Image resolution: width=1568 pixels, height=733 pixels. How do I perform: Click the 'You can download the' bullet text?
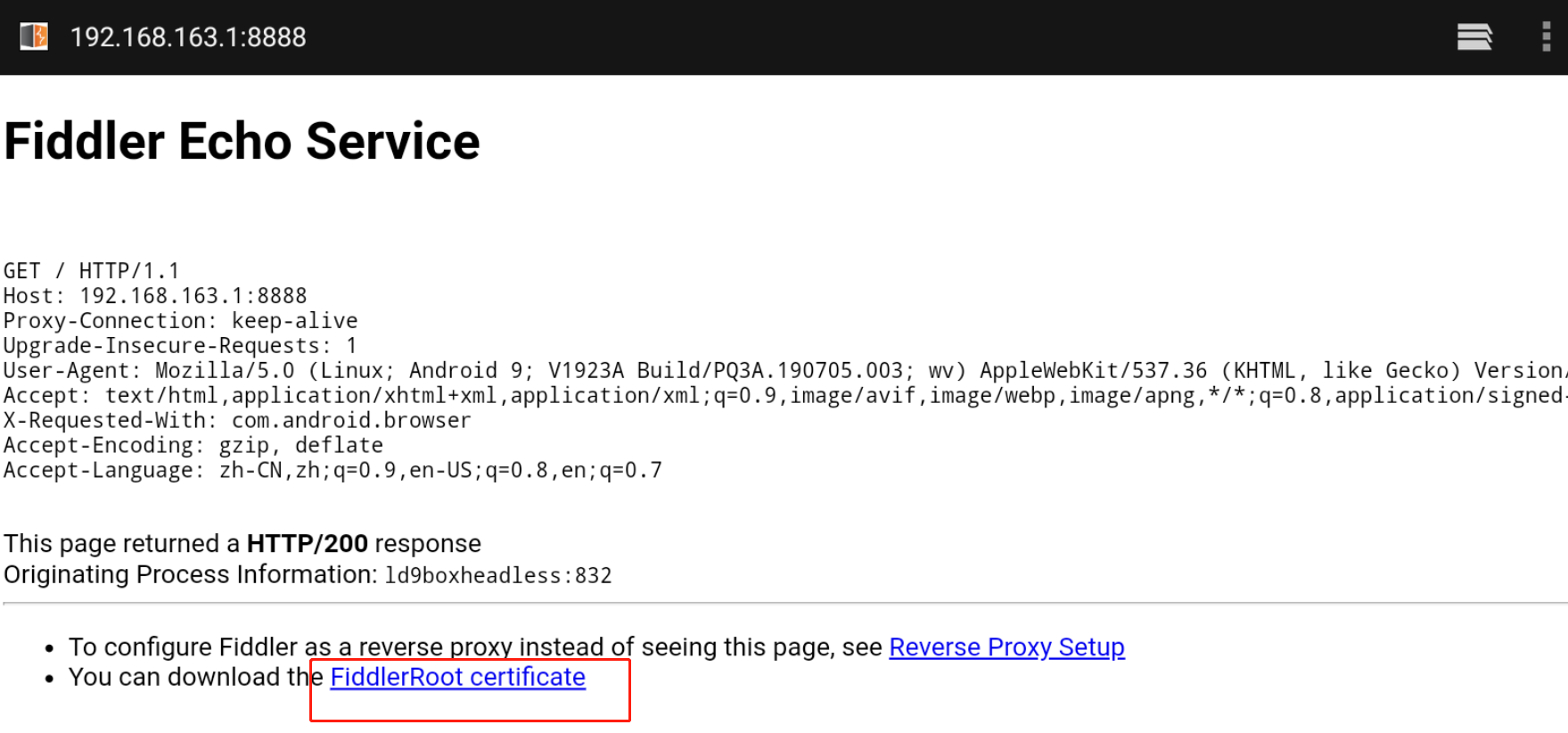[x=196, y=677]
